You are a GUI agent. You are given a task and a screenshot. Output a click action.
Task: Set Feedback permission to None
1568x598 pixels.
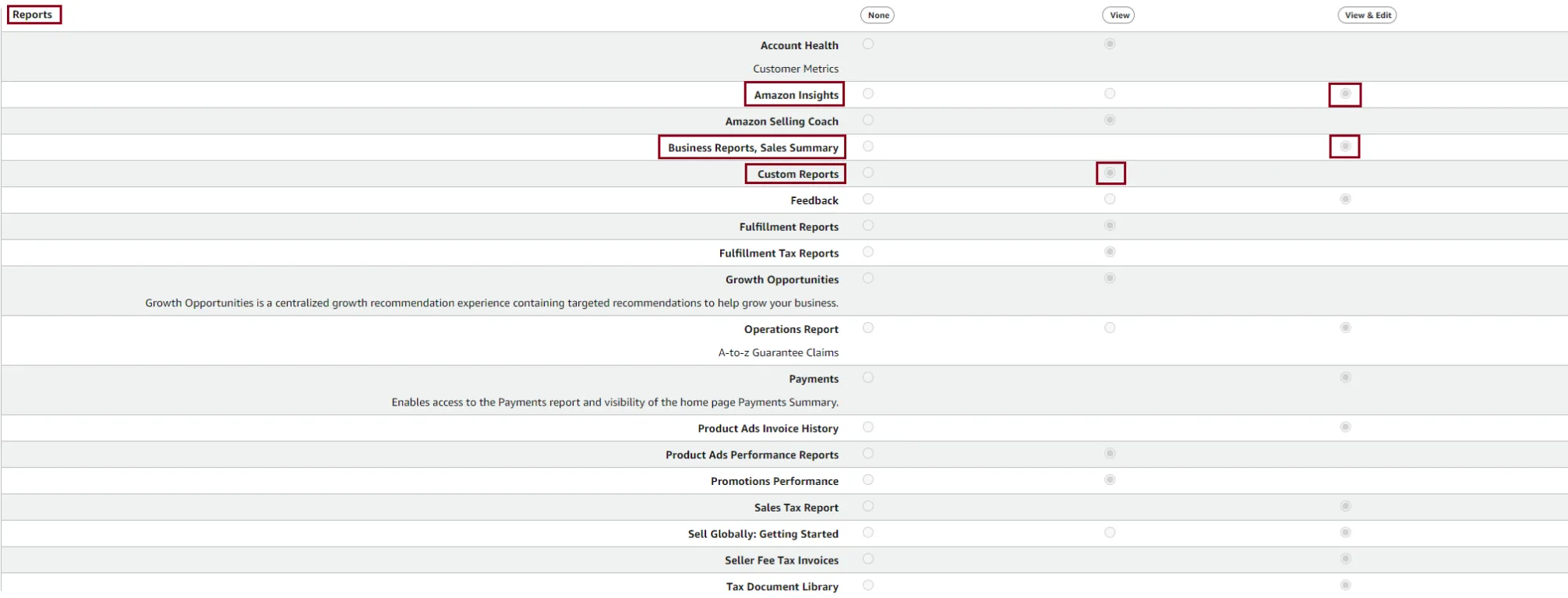click(x=868, y=199)
